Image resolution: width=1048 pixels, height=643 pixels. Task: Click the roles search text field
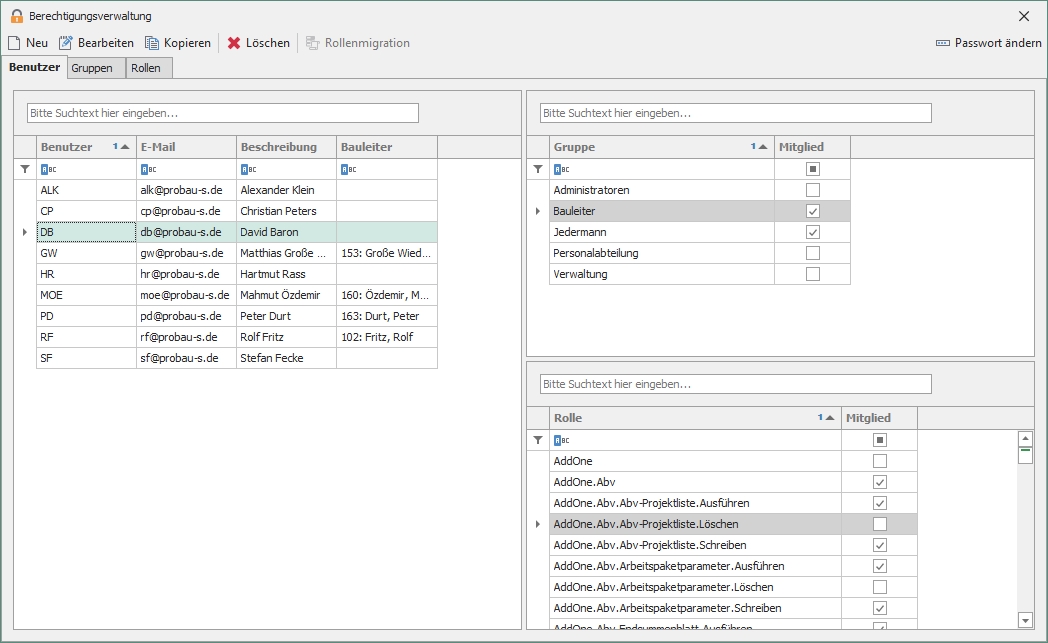coord(735,384)
